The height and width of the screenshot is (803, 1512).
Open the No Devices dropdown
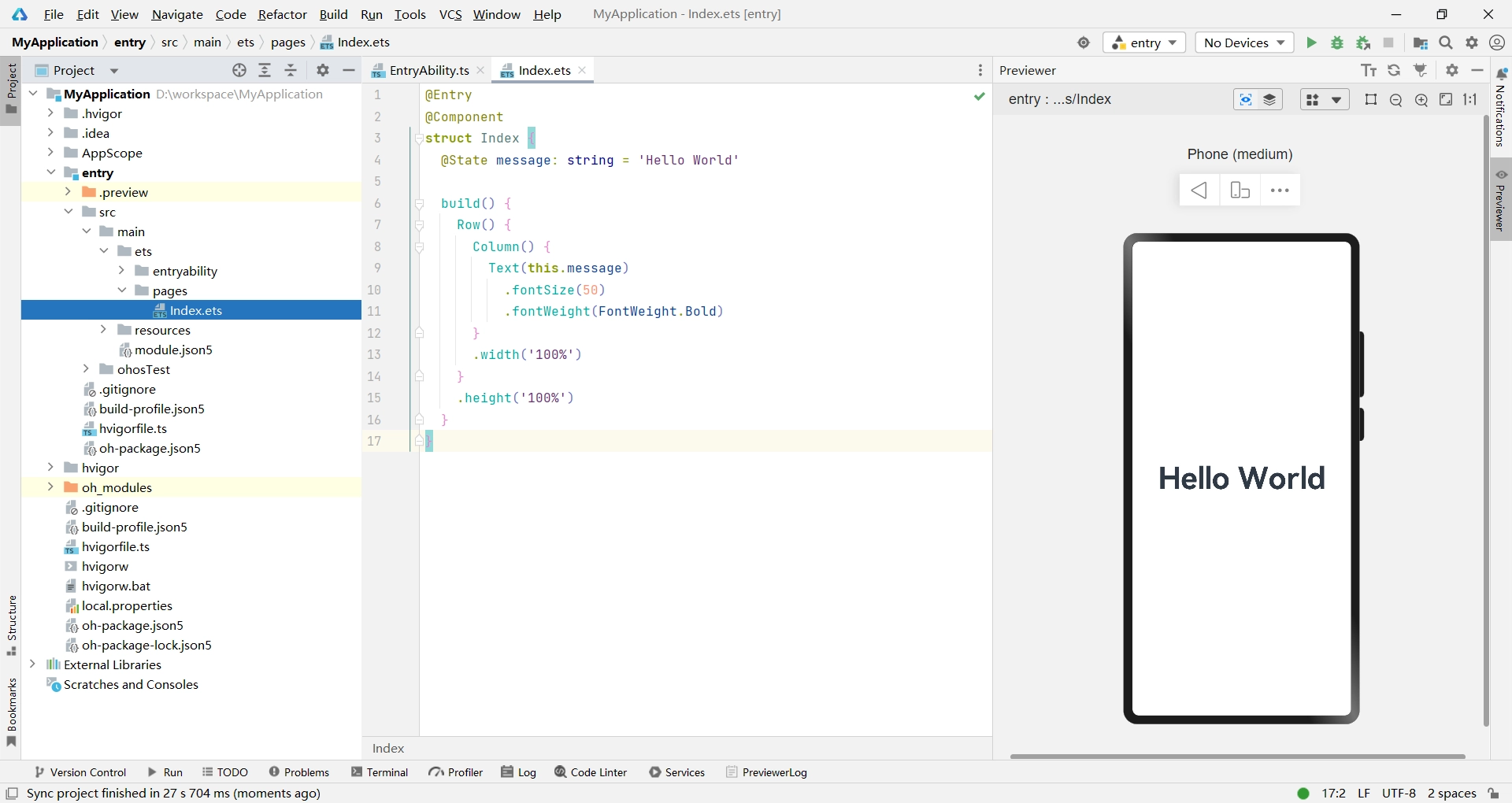point(1244,43)
